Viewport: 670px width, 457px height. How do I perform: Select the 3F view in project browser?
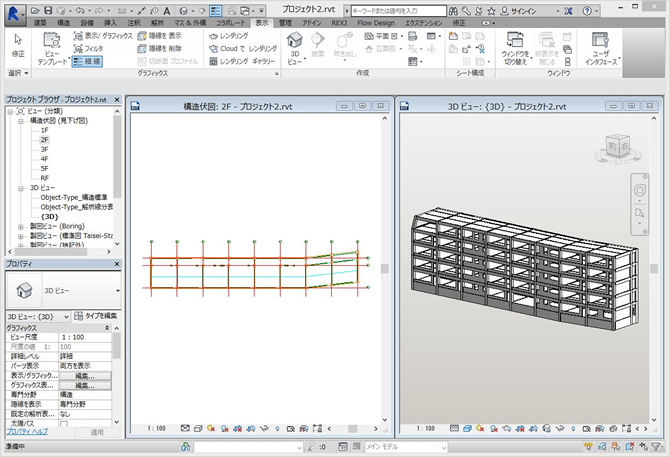point(44,149)
